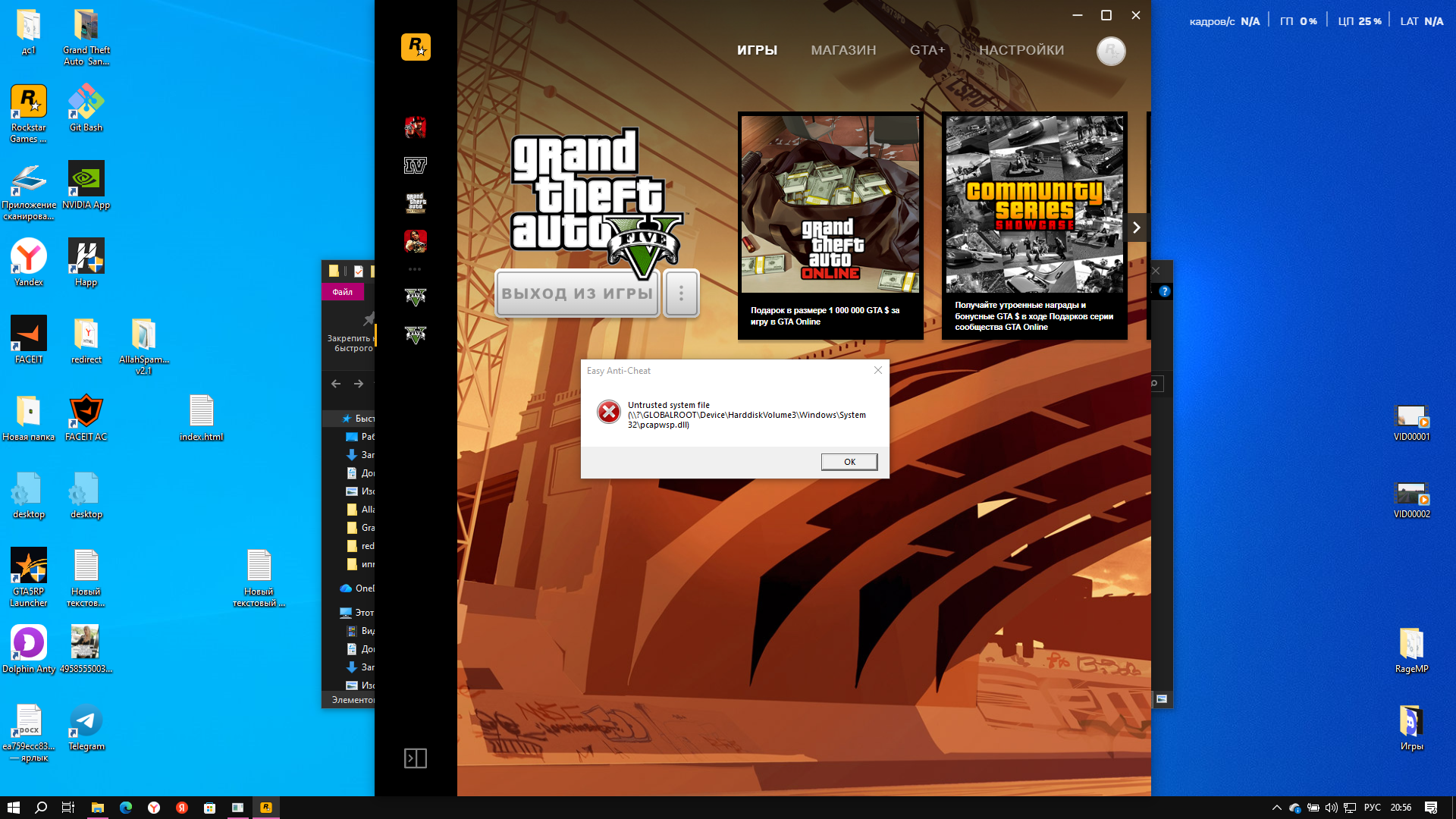
Task: Expand the three-dots game list in the sidebar
Action: click(415, 269)
